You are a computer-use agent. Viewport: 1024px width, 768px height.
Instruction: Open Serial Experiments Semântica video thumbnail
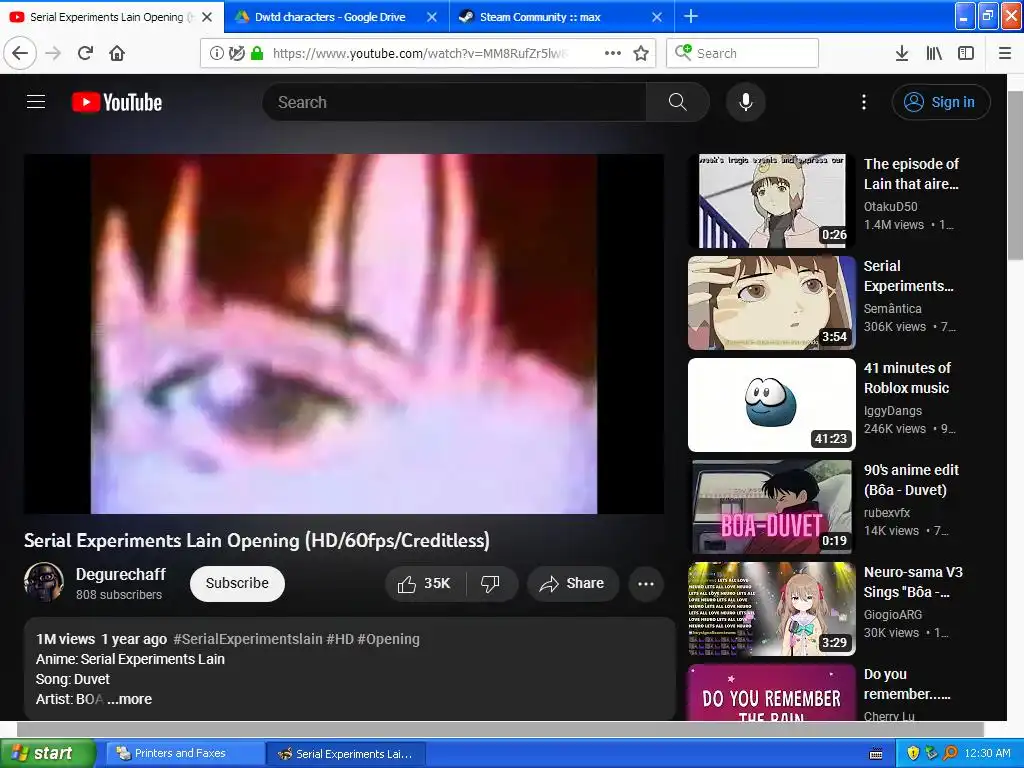point(771,303)
